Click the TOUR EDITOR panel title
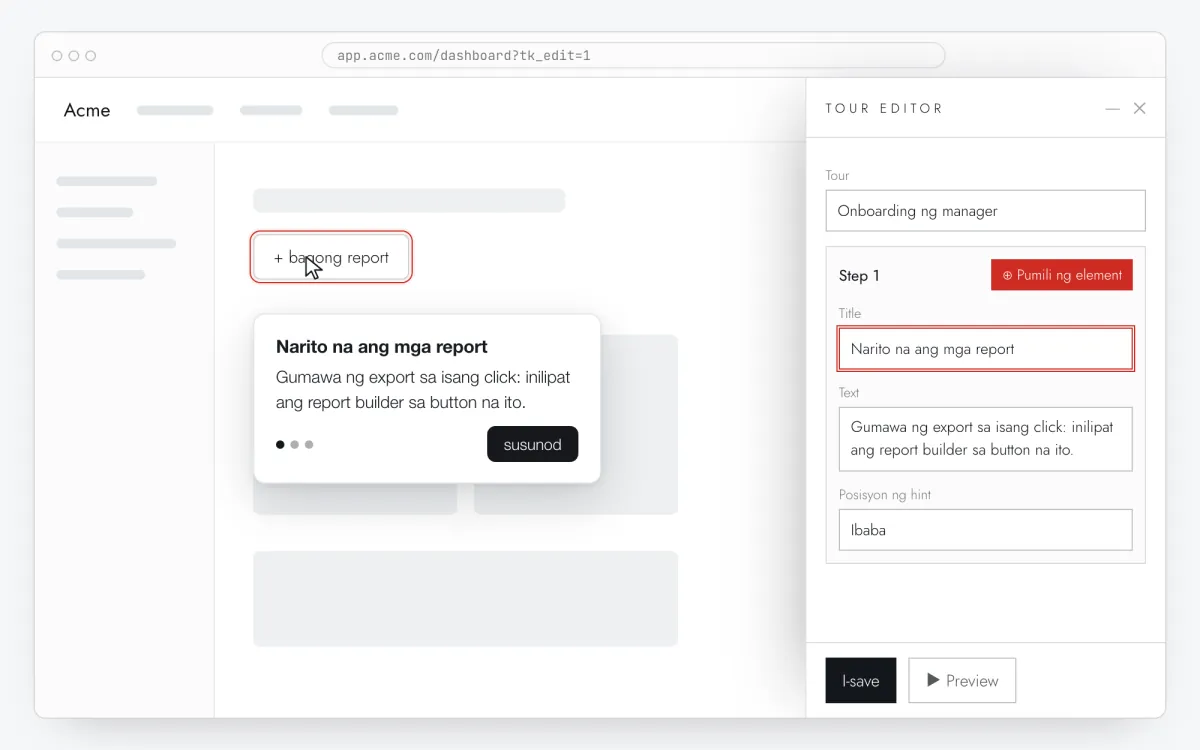Screen dimensions: 1200x750 [x=884, y=108]
